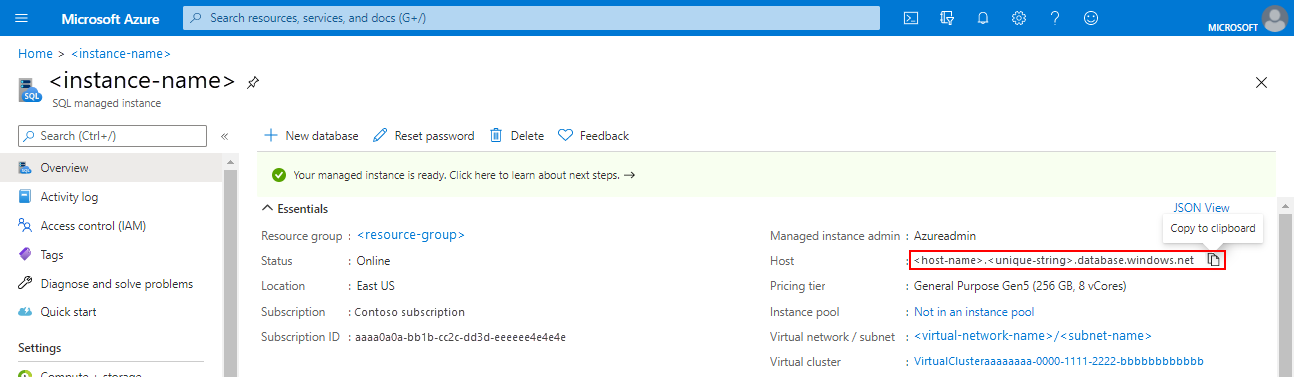Open the <resource-group> link
The image size is (1294, 377).
411,235
